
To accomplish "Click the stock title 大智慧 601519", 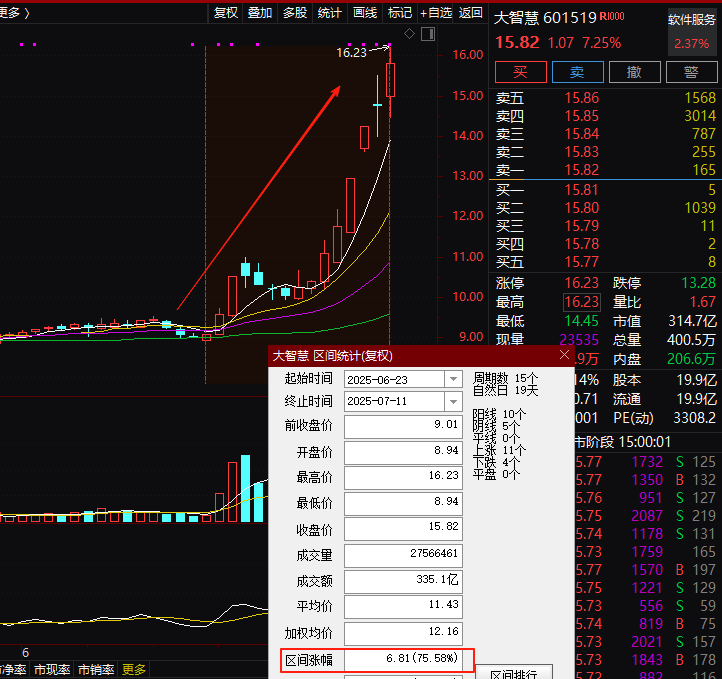I will tap(545, 17).
